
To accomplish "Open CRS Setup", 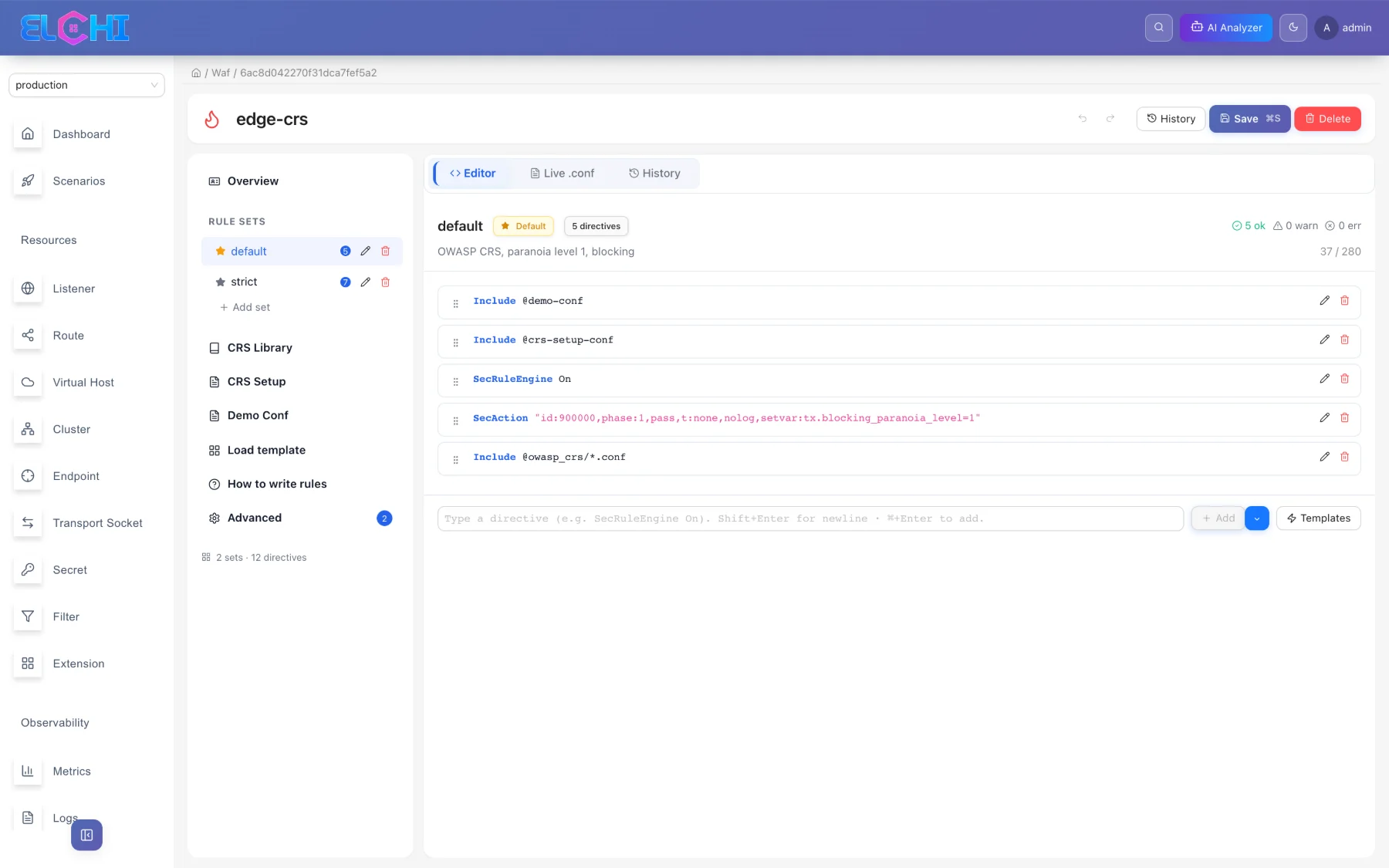I will (x=256, y=382).
